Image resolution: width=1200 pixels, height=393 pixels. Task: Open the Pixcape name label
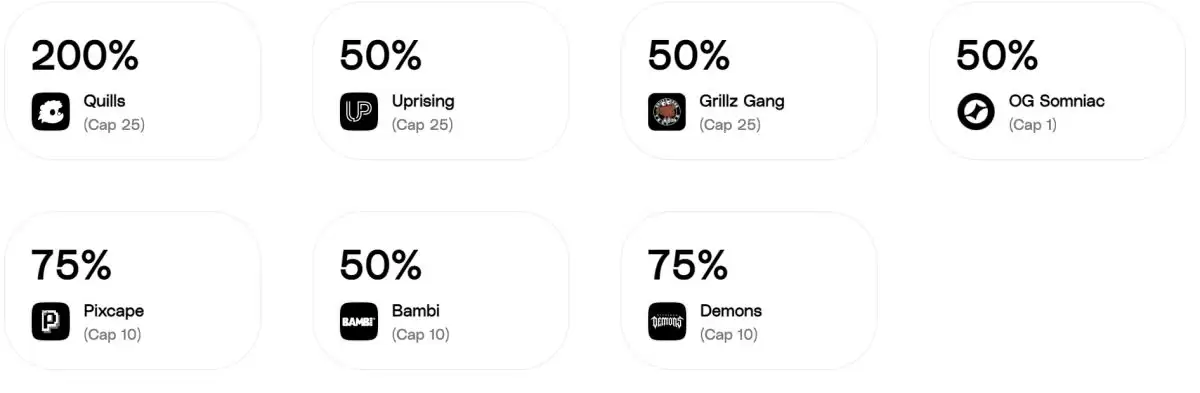coord(114,311)
